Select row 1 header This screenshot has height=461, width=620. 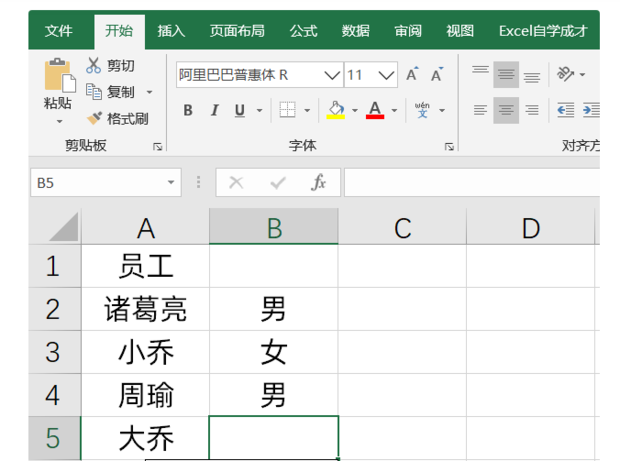pyautogui.click(x=55, y=266)
